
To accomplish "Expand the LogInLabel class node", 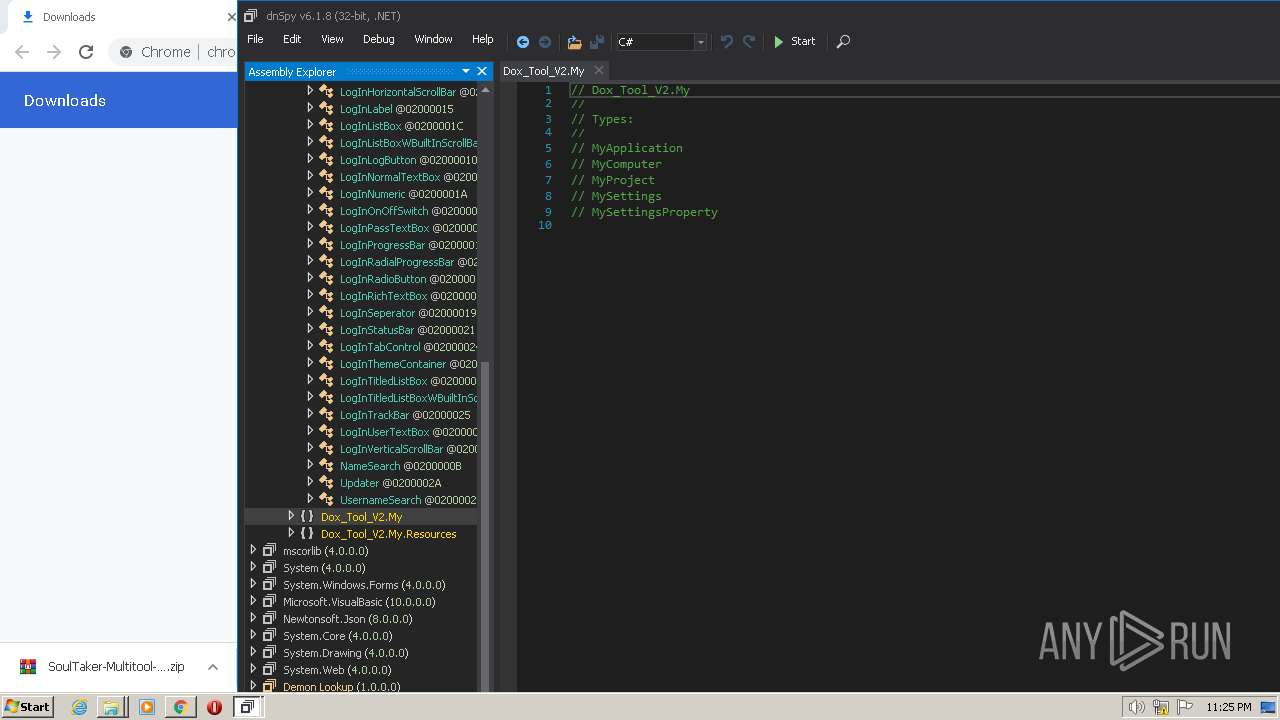I will [310, 108].
